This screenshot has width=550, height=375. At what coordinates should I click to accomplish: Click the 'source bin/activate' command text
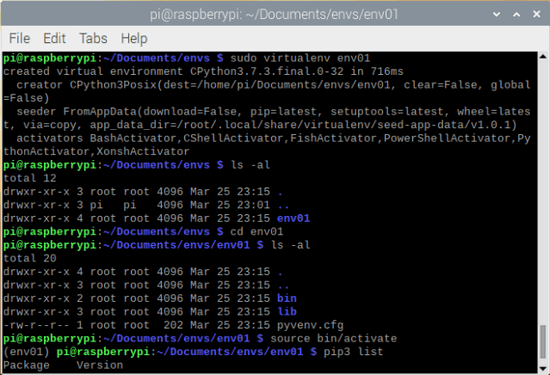[334, 339]
